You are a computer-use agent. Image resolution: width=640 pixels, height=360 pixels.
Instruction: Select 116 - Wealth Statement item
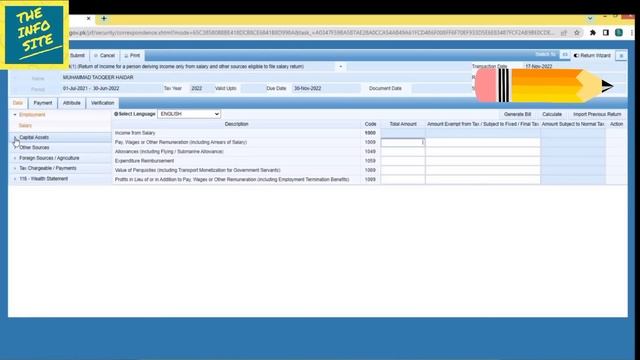44,179
